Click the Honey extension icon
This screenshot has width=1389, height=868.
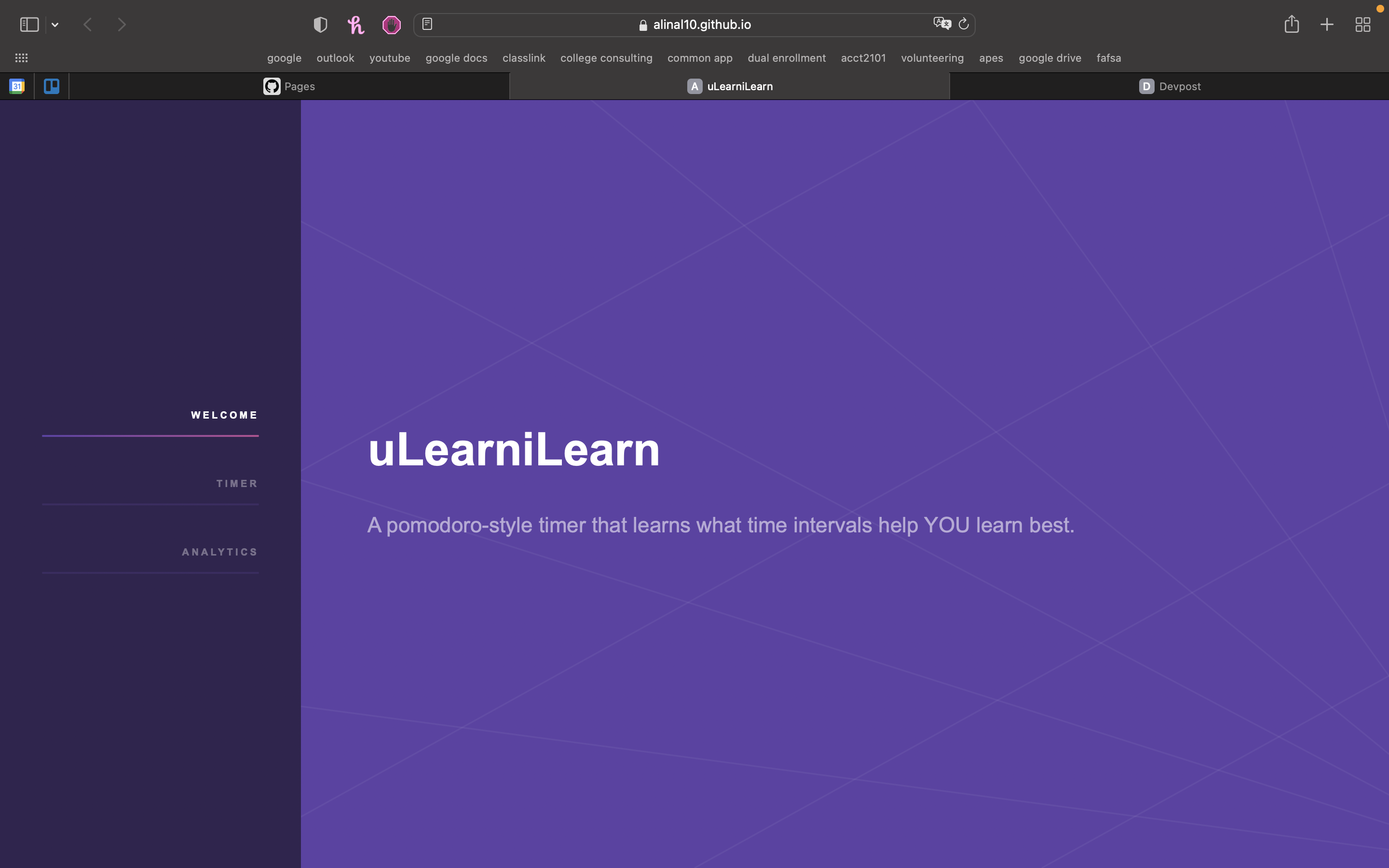click(356, 25)
